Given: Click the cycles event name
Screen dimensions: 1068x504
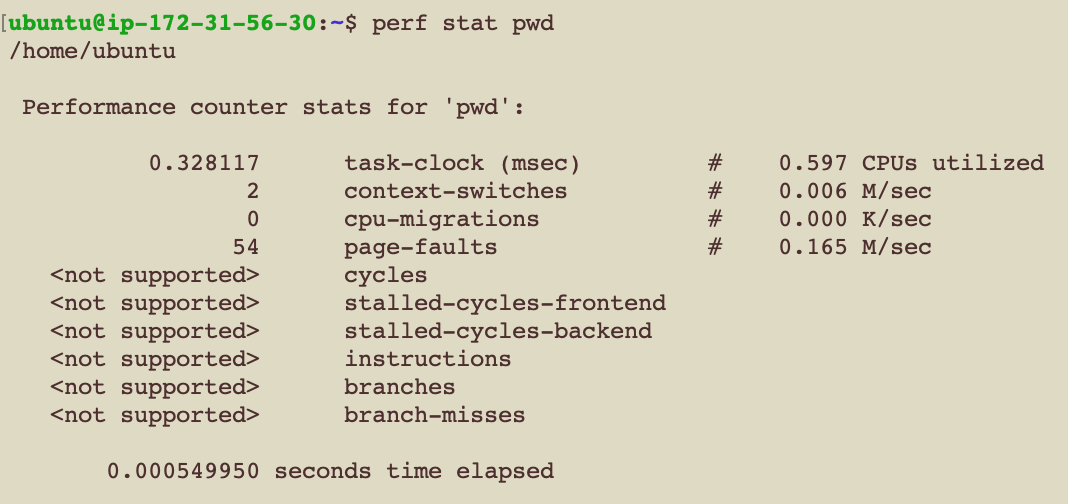Looking at the screenshot, I should point(386,275).
